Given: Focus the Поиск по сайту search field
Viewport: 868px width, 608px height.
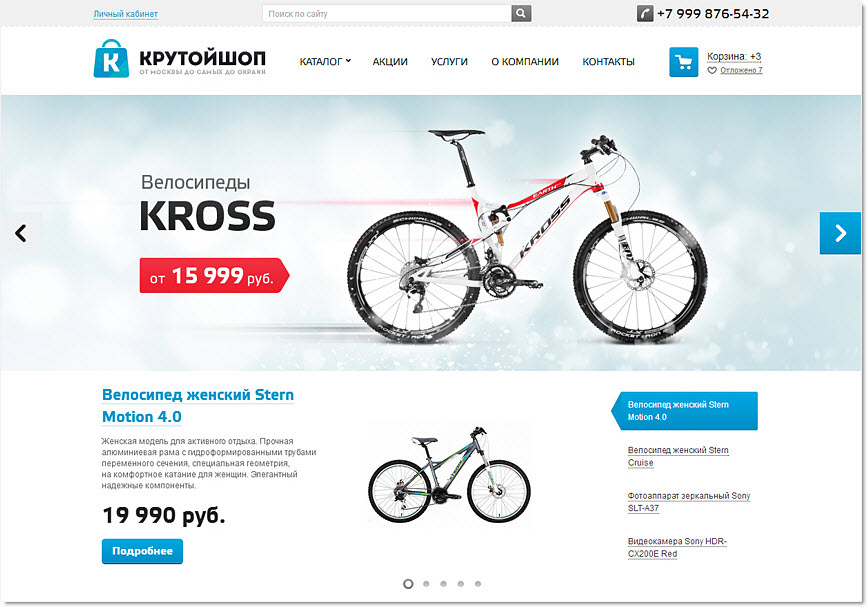Looking at the screenshot, I should click(387, 14).
